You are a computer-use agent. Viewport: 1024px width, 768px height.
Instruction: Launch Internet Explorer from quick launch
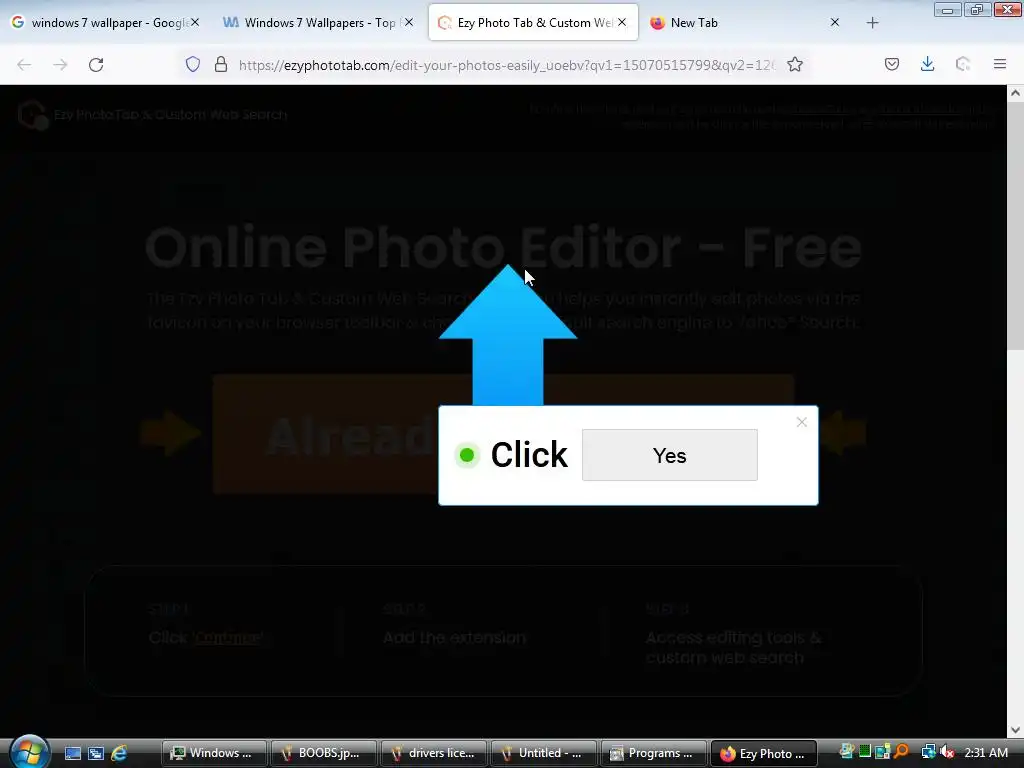coord(119,754)
